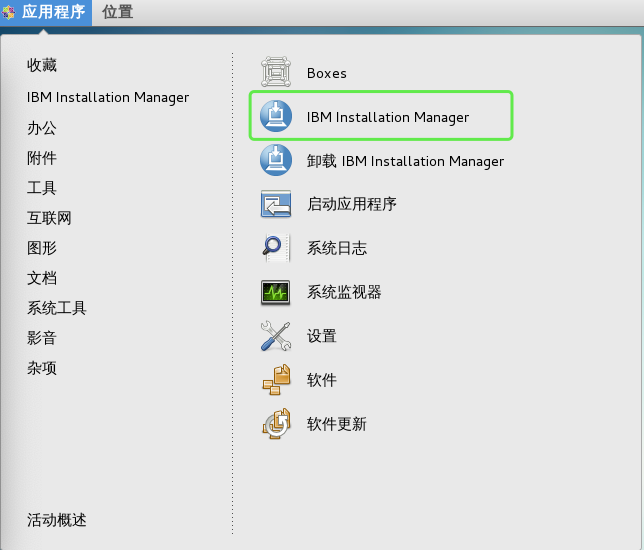
Task: Launch IBM Installation Manager via highlighted label
Action: click(388, 117)
